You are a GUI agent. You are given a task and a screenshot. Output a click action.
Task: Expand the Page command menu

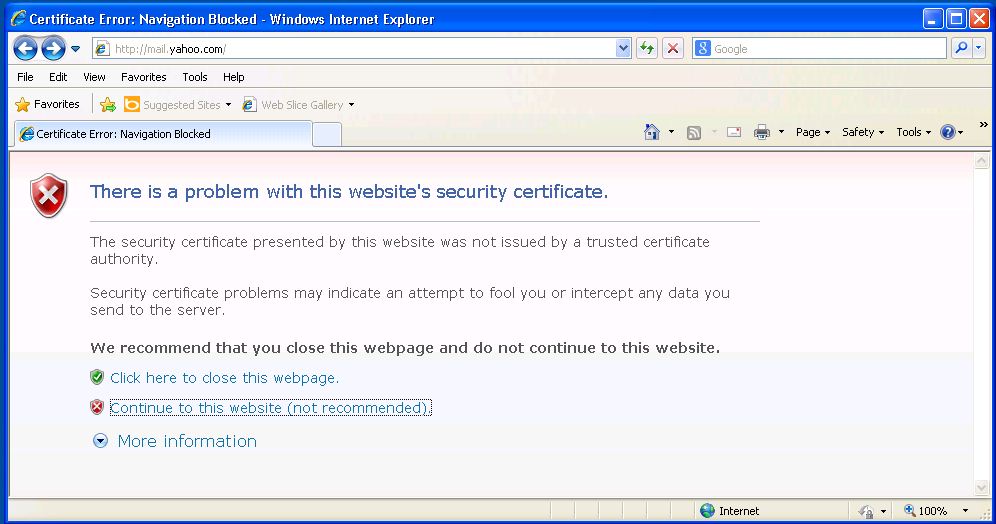812,132
